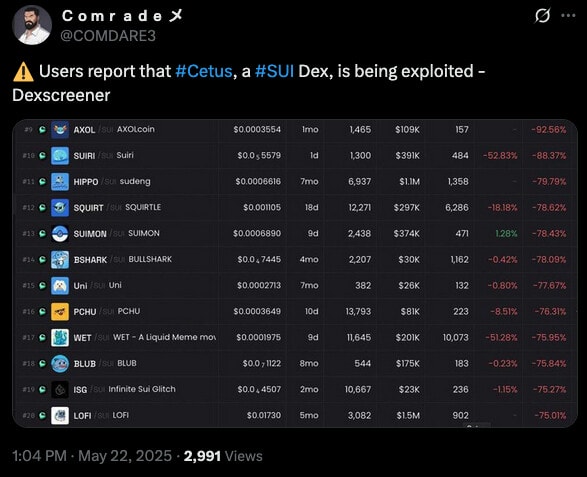
Task: Open the tweet timestamp 1:04 PM May 22, 2025
Action: click(92, 456)
